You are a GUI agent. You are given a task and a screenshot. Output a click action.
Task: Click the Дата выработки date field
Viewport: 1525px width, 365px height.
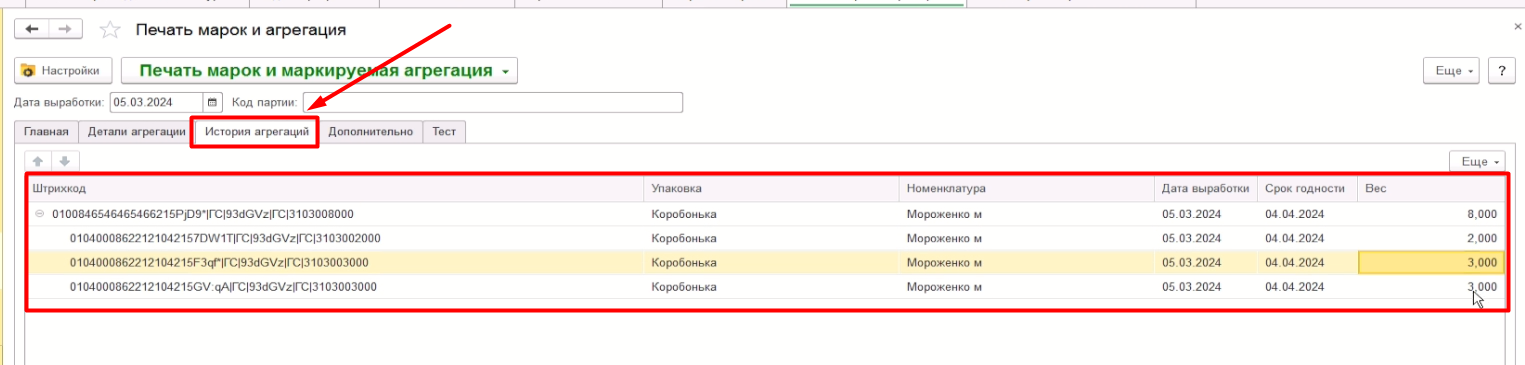(156, 102)
